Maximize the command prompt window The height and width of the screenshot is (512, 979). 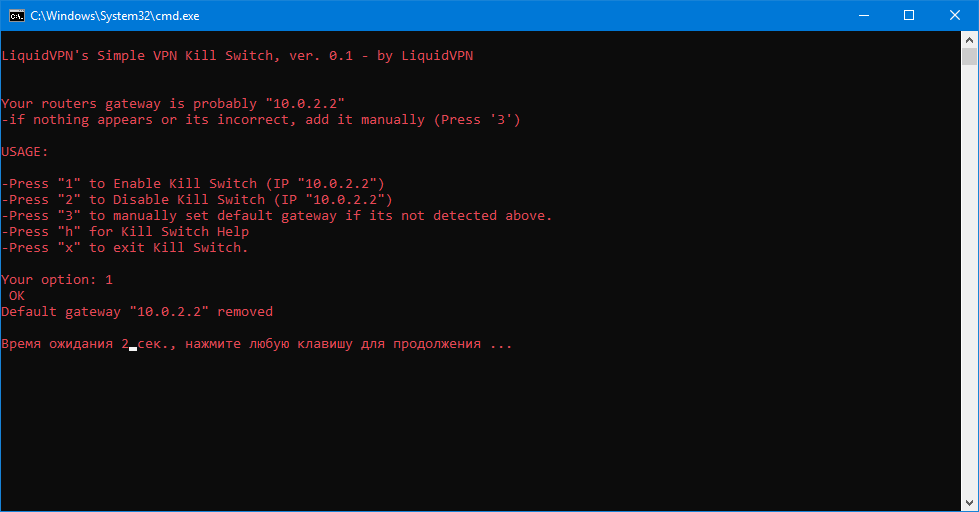[909, 15]
